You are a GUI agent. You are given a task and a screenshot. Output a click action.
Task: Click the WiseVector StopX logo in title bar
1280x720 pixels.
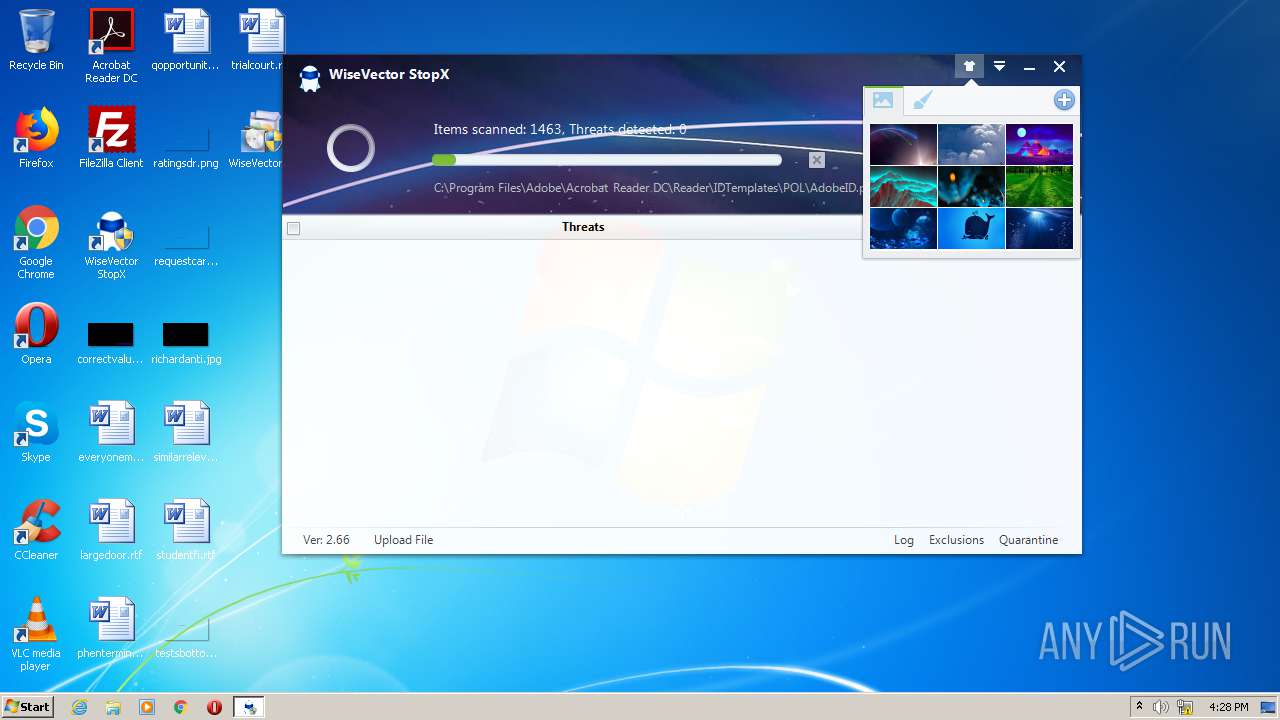click(310, 79)
